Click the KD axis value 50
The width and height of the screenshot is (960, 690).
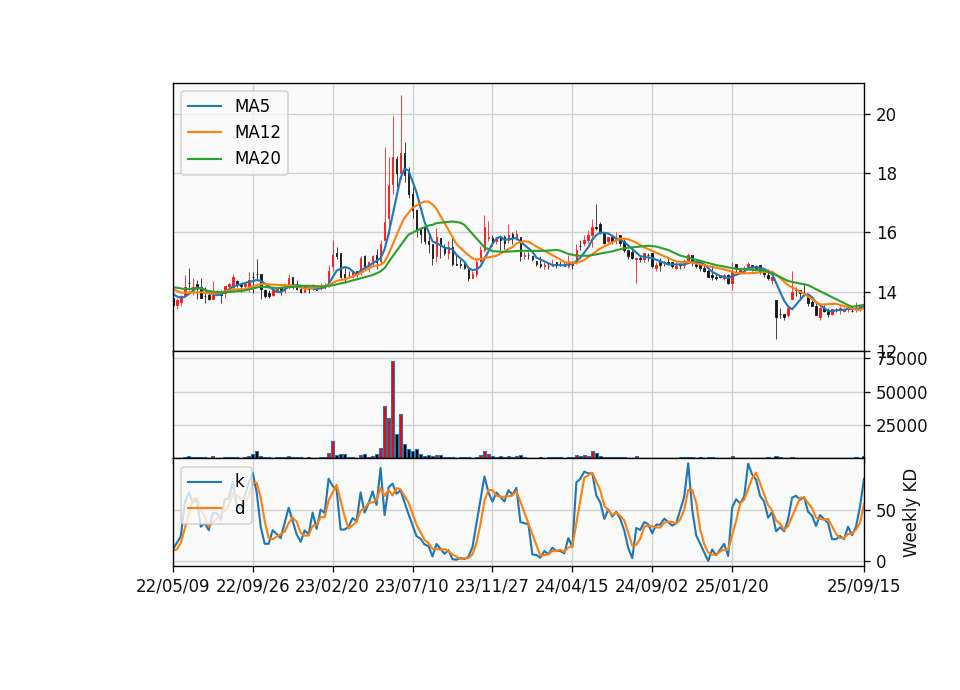[x=886, y=511]
